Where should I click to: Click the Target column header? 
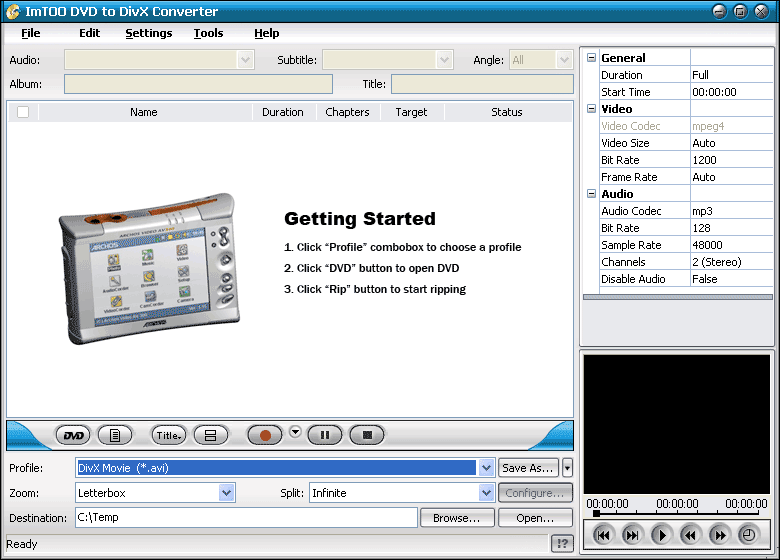pos(411,112)
